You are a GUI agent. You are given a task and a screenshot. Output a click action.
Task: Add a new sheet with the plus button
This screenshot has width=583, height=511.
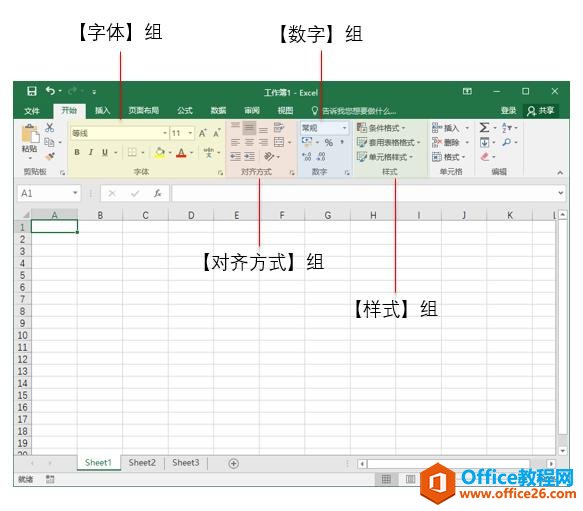click(233, 463)
